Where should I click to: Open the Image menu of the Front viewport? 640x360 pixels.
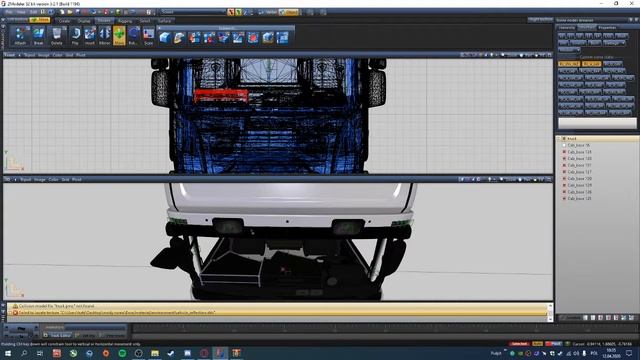tap(43, 55)
